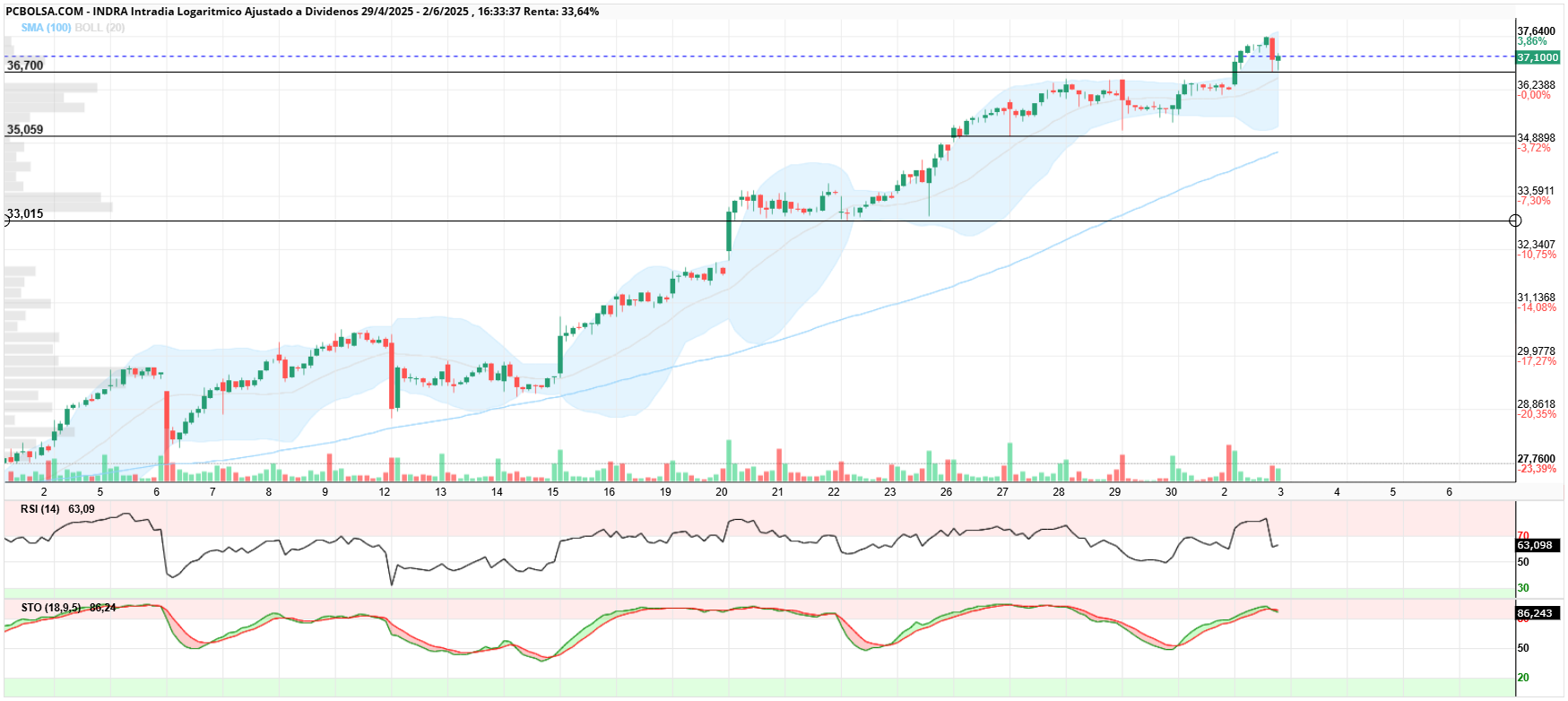Select the 36,700 horizontal line label
The width and height of the screenshot is (1568, 701).
coord(25,65)
